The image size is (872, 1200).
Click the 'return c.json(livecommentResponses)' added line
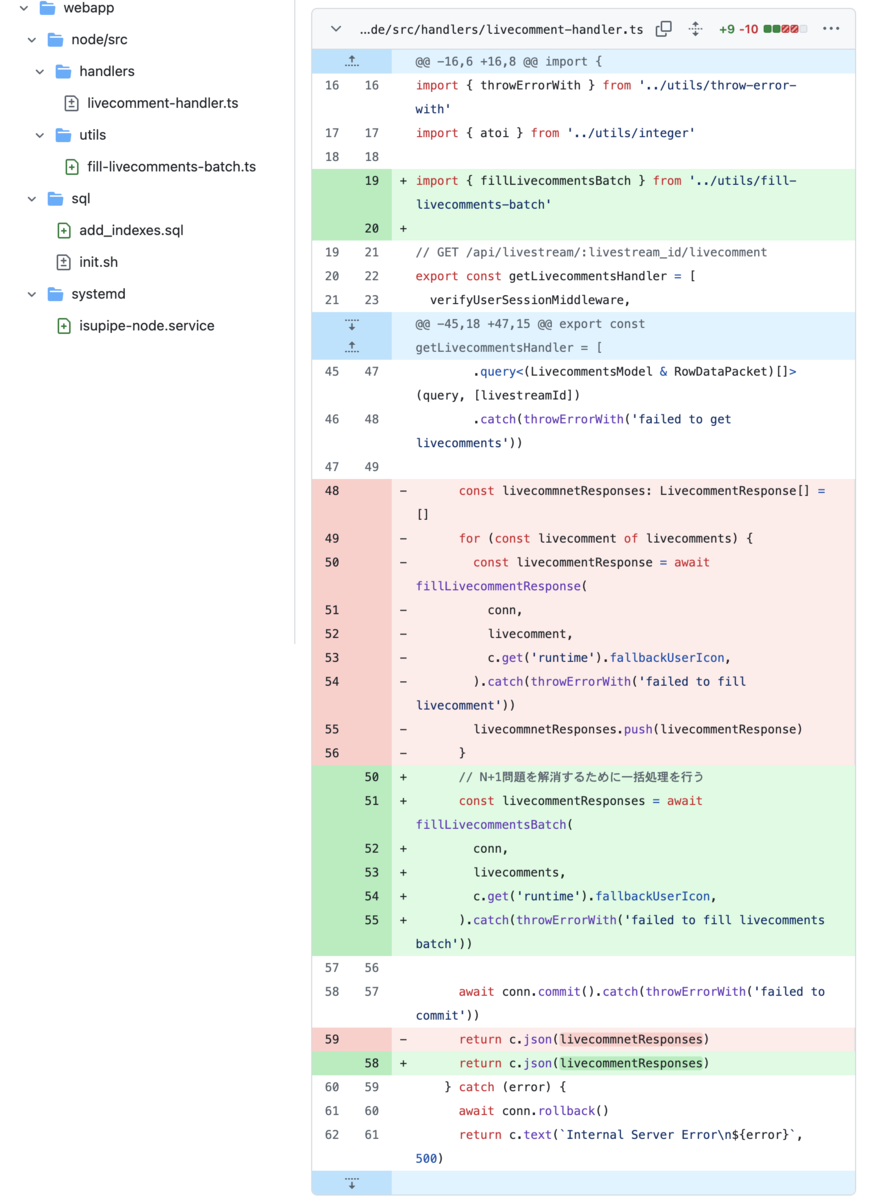point(584,1063)
